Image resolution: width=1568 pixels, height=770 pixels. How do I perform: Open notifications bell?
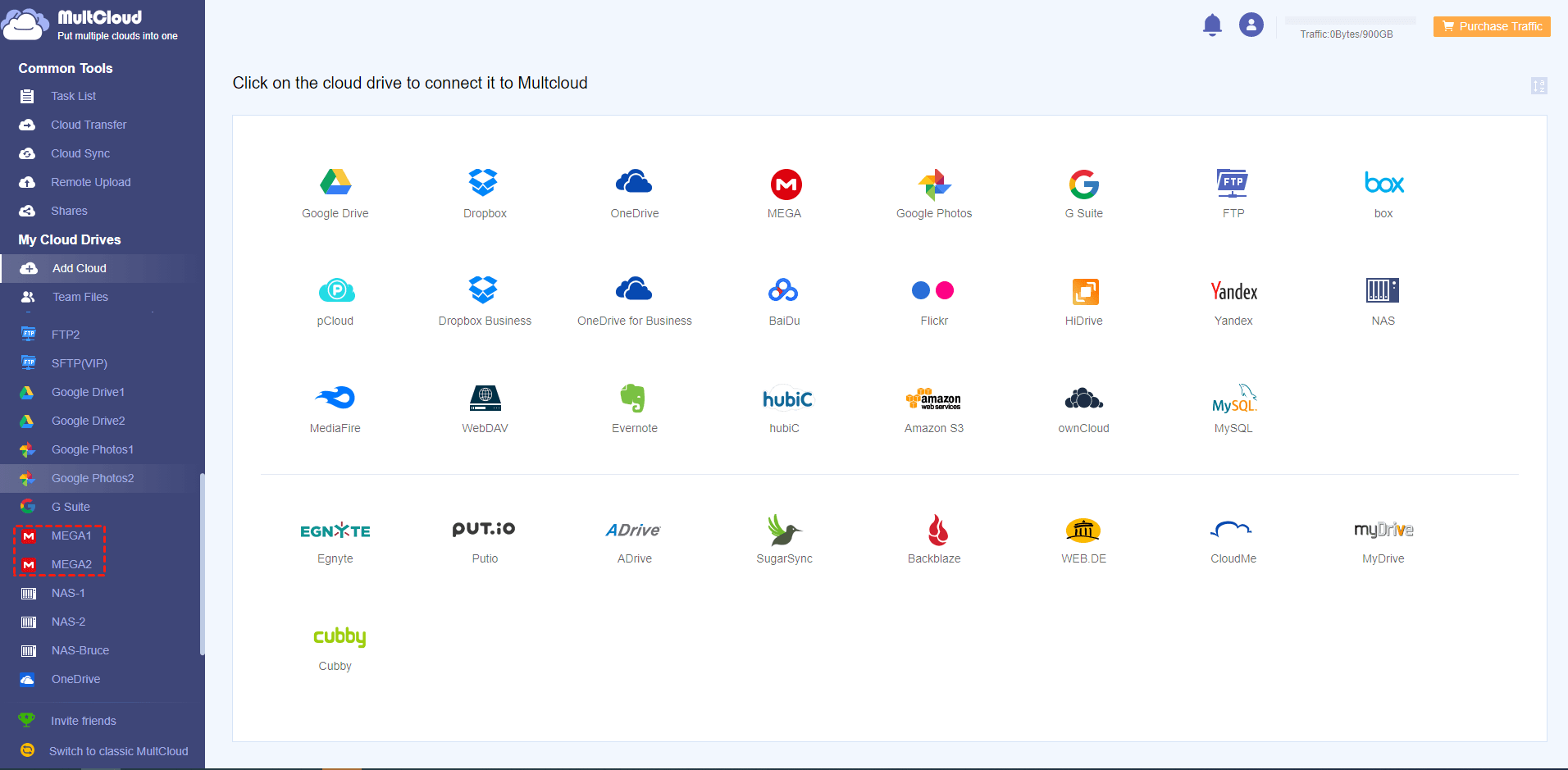point(1212,25)
